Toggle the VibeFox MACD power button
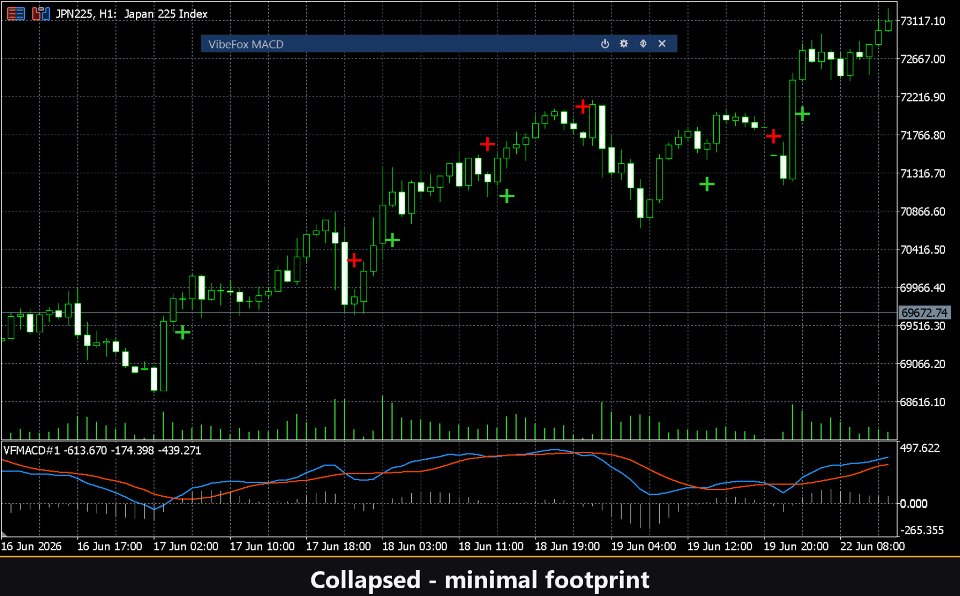Image resolution: width=960 pixels, height=596 pixels. coord(605,43)
